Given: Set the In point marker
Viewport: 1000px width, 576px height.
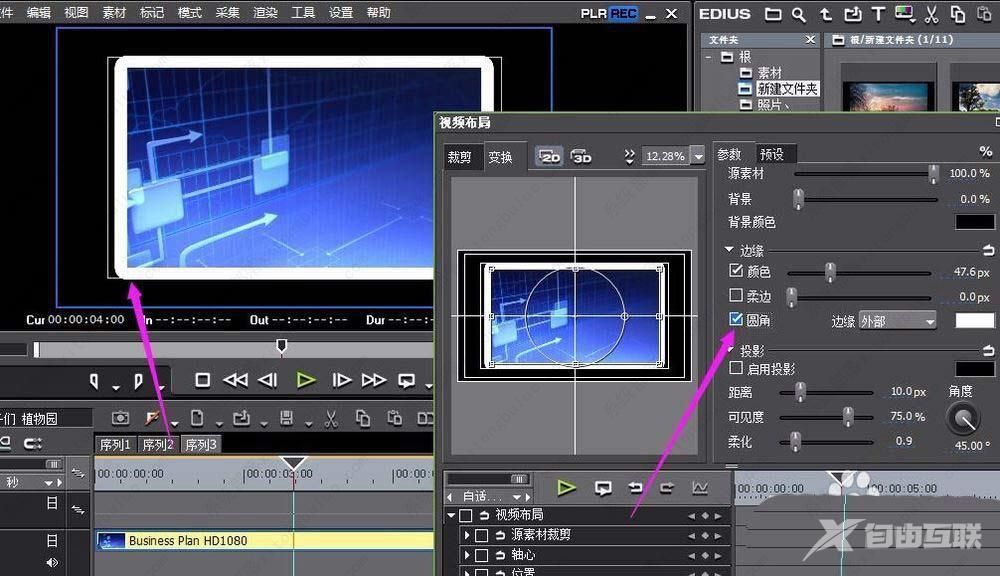Looking at the screenshot, I should [x=94, y=381].
